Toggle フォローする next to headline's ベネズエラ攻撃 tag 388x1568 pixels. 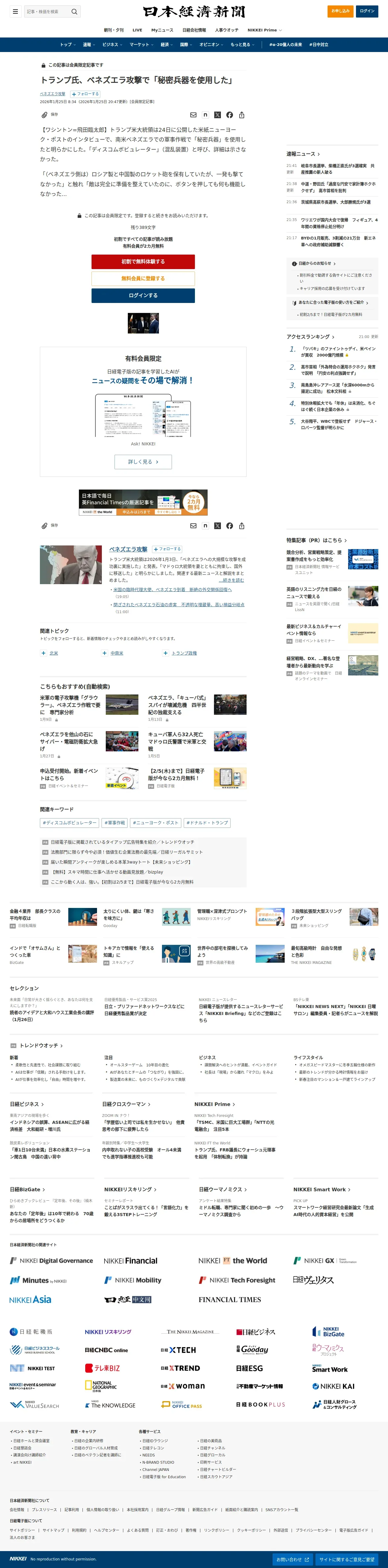click(85, 94)
